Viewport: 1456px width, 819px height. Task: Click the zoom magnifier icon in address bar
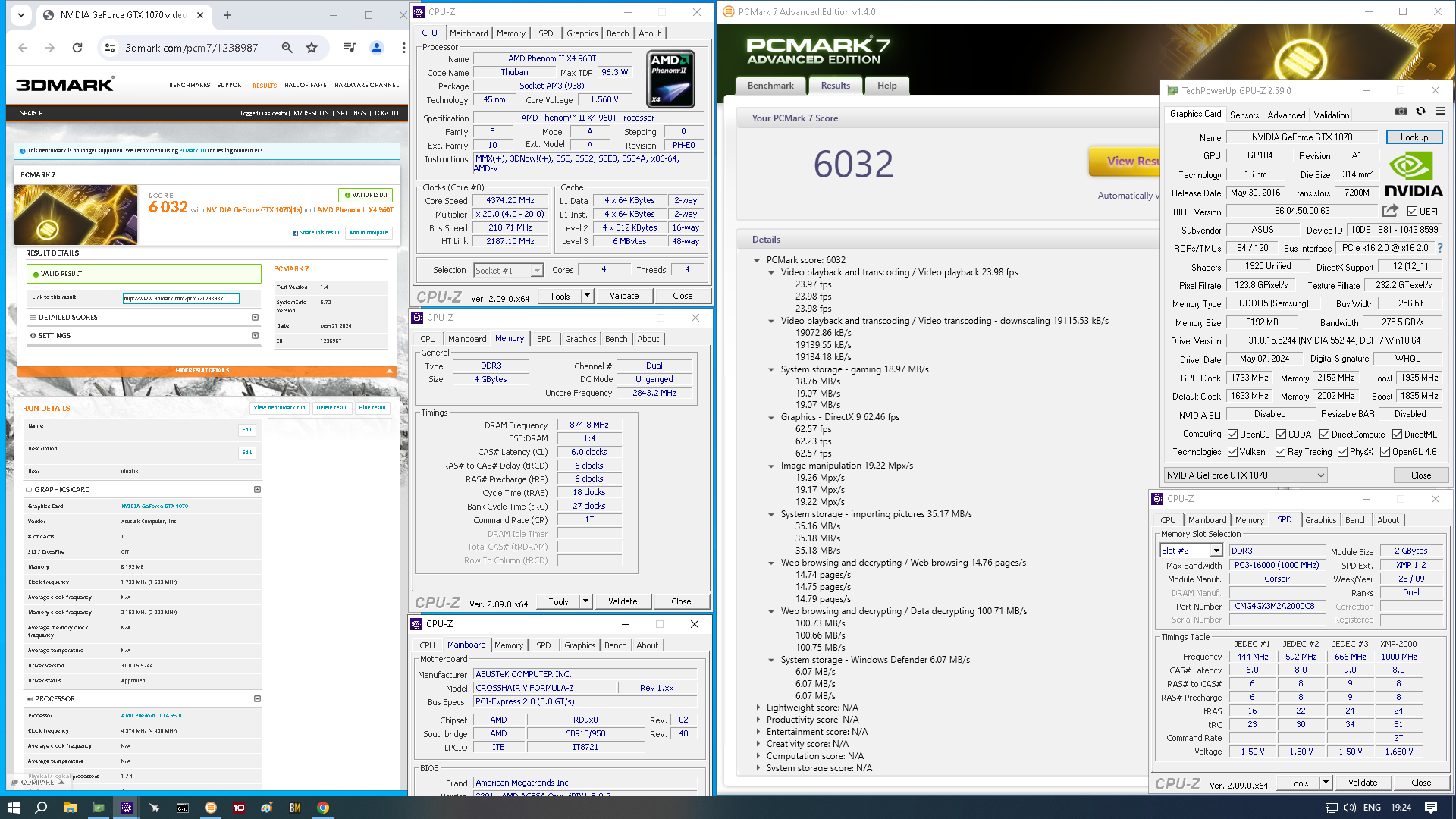click(x=287, y=48)
